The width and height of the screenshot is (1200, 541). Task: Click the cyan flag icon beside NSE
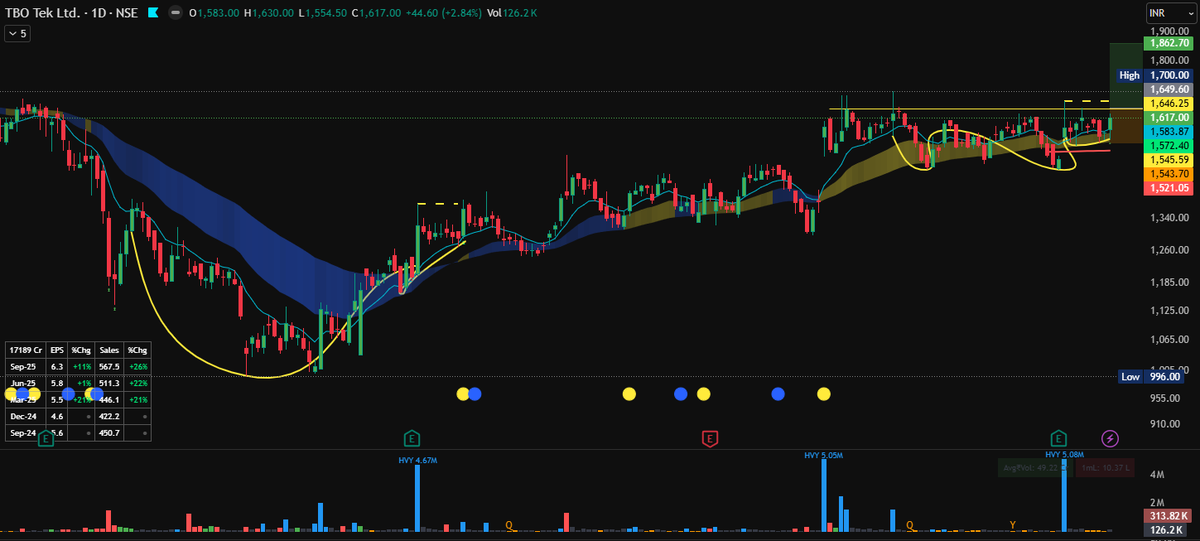pyautogui.click(x=152, y=13)
